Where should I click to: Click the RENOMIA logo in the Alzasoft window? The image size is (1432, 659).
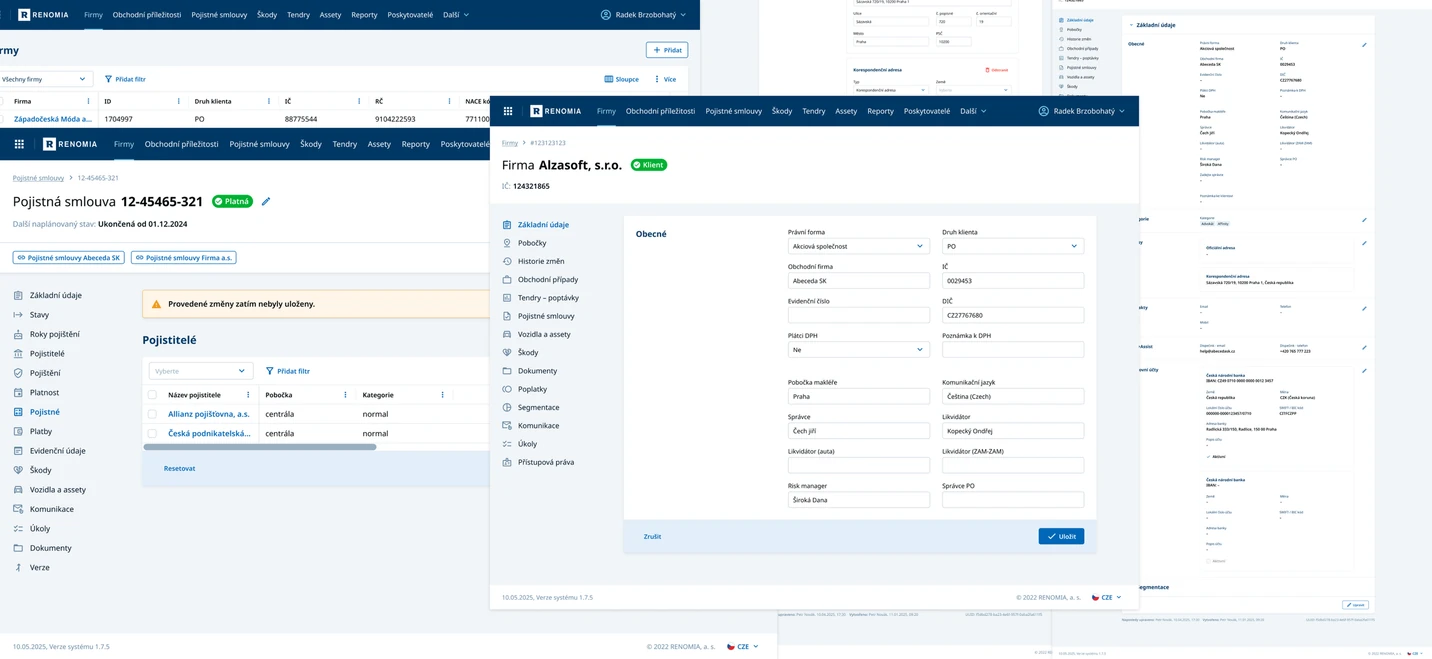click(x=557, y=111)
